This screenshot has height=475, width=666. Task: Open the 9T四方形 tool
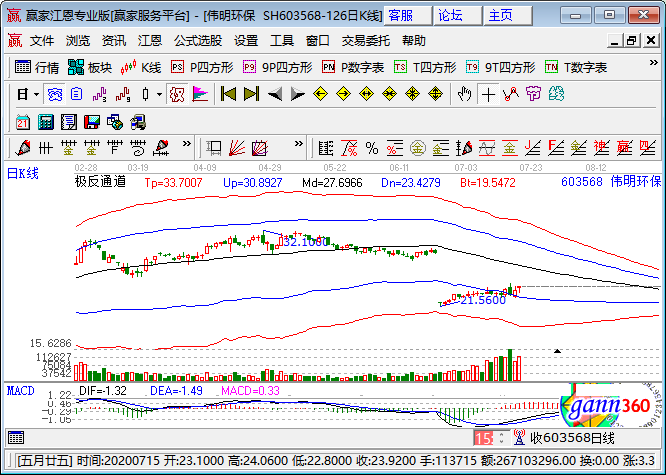pos(500,67)
